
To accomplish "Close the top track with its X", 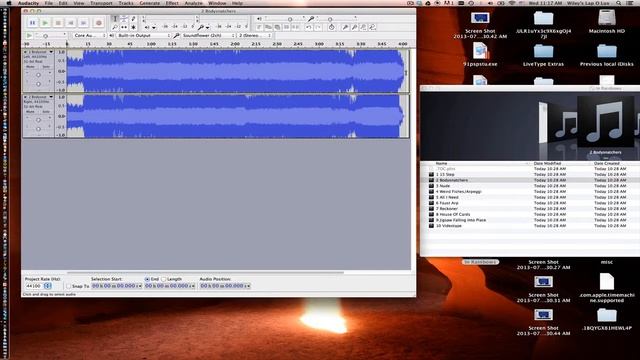I will 25,52.
